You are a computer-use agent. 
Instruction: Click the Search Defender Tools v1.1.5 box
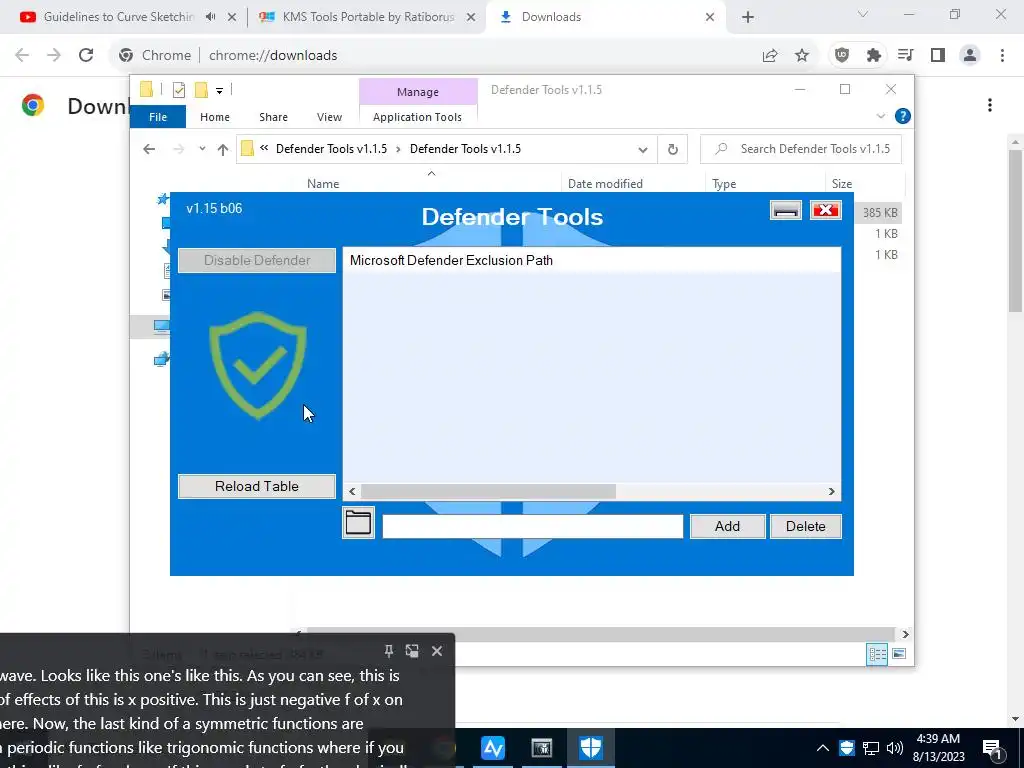pos(801,149)
